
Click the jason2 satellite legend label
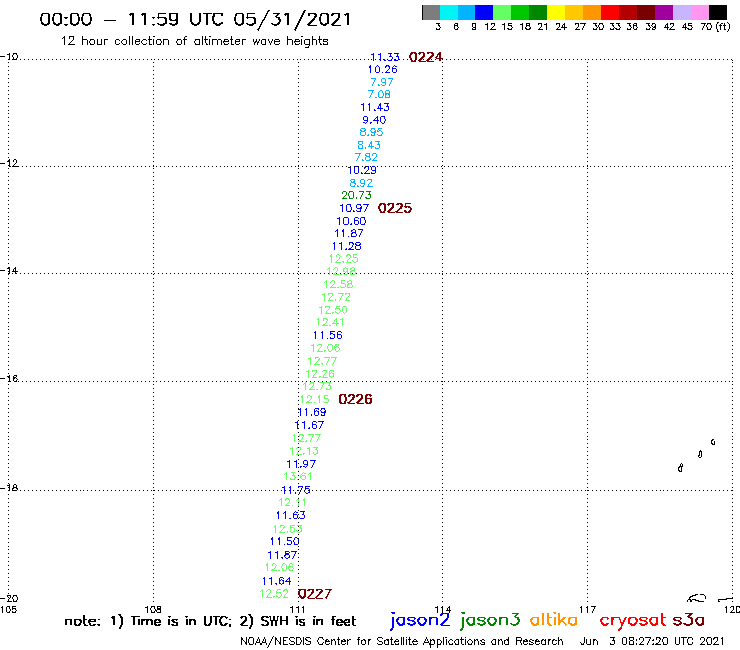point(420,620)
